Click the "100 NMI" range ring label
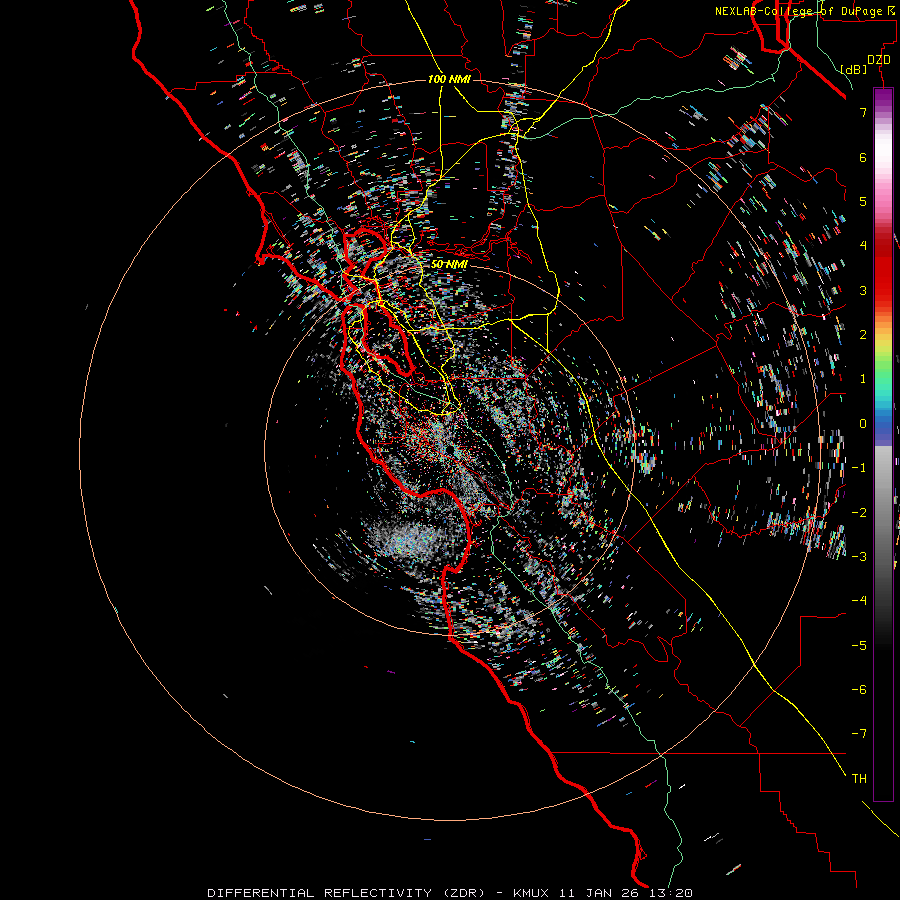This screenshot has height=900, width=900. (449, 79)
